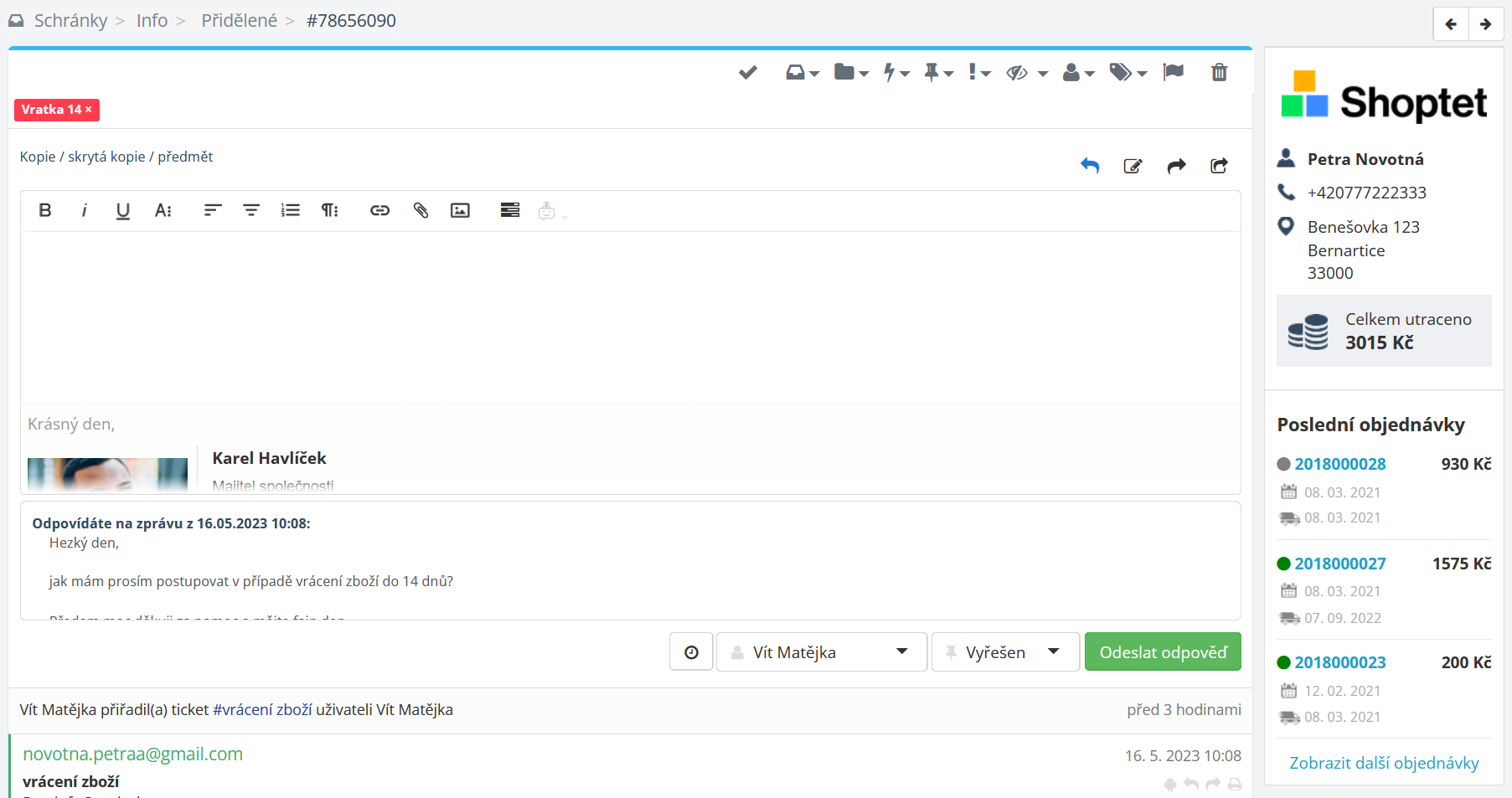Click phone number +420777222333

point(1367,193)
